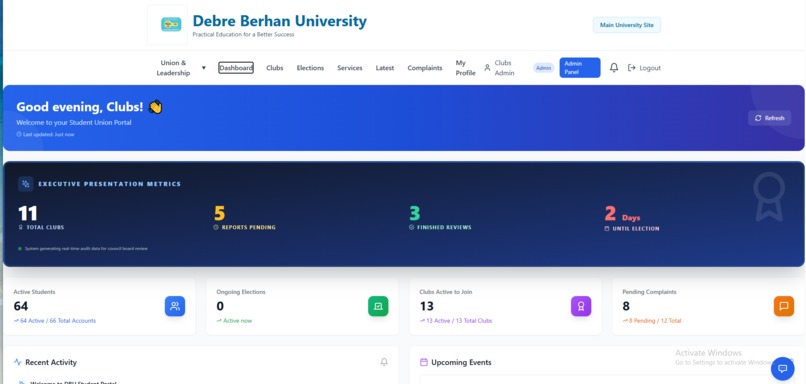
Task: Click the bell icon in Recent Activity
Action: pos(384,362)
